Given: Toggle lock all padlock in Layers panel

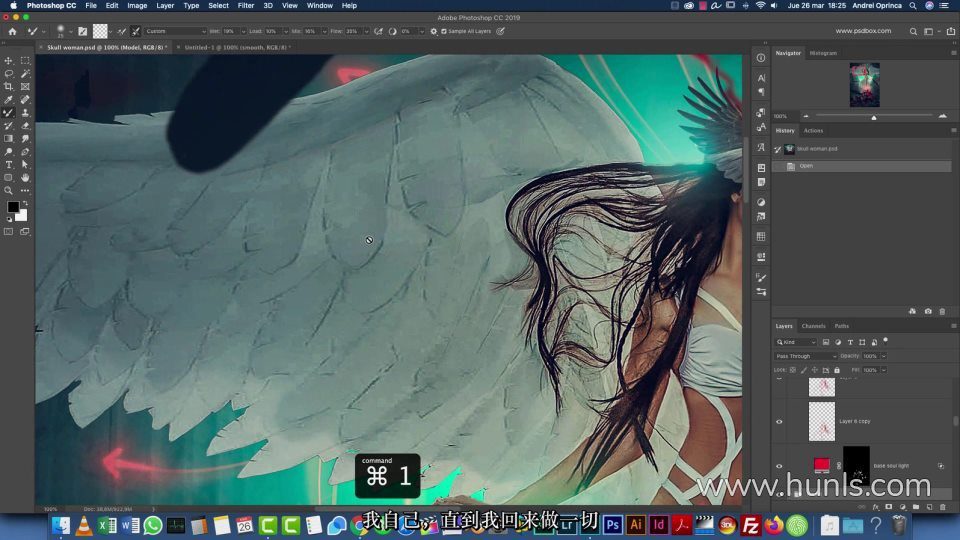Looking at the screenshot, I should 837,370.
